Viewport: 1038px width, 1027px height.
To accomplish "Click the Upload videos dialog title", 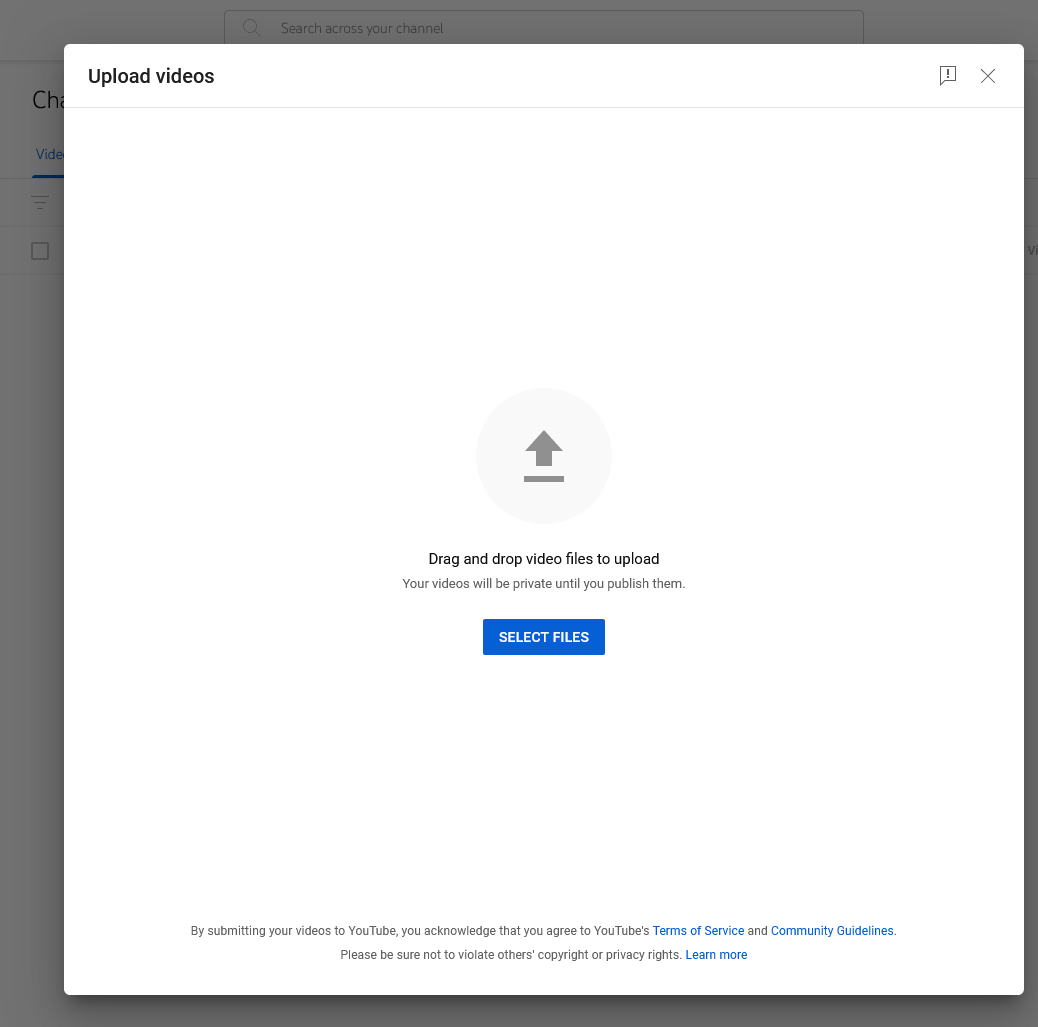I will tap(151, 76).
